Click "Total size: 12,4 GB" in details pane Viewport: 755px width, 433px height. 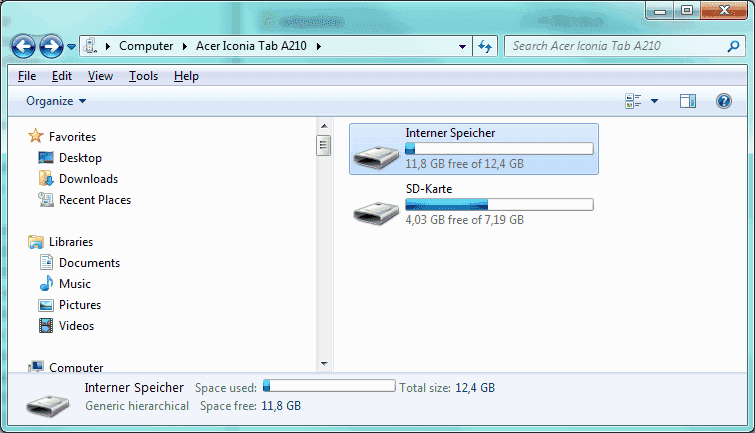tap(447, 388)
